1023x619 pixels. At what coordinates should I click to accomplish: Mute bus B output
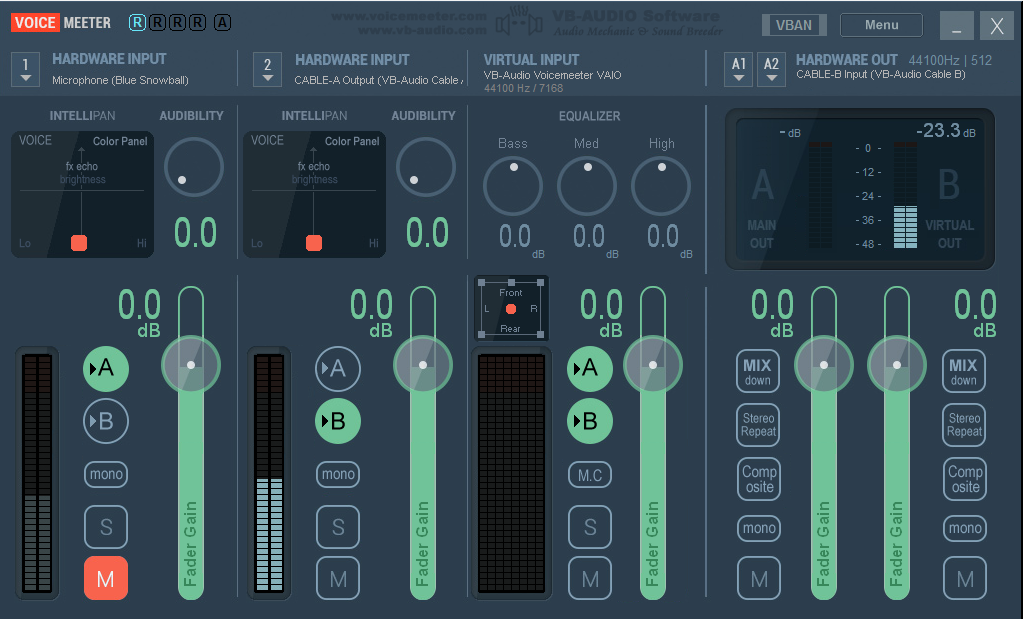tap(965, 578)
